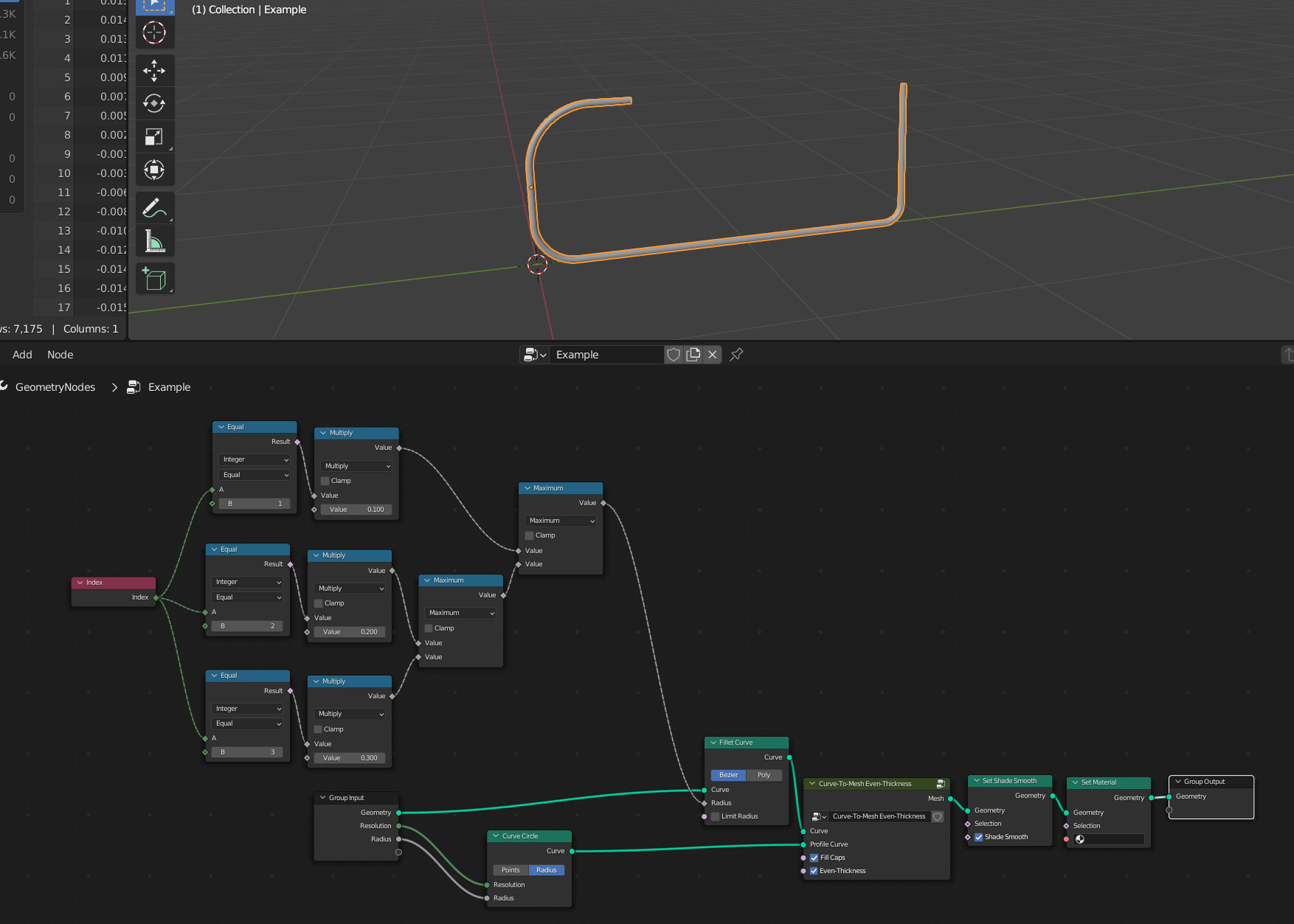Select Radius mode in Curve Circle node
Image resolution: width=1294 pixels, height=924 pixels.
click(x=547, y=870)
